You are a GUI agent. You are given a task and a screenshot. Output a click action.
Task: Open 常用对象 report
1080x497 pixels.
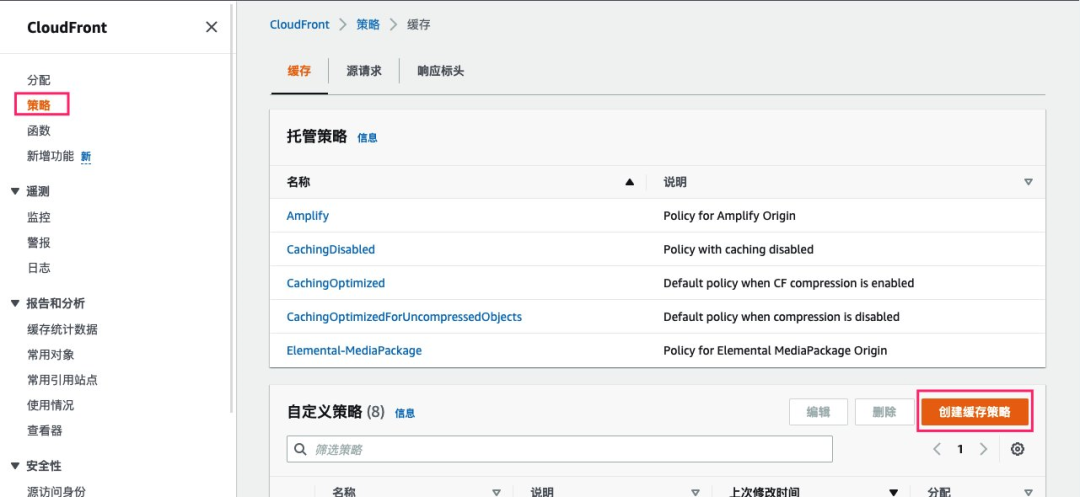[x=50, y=355]
